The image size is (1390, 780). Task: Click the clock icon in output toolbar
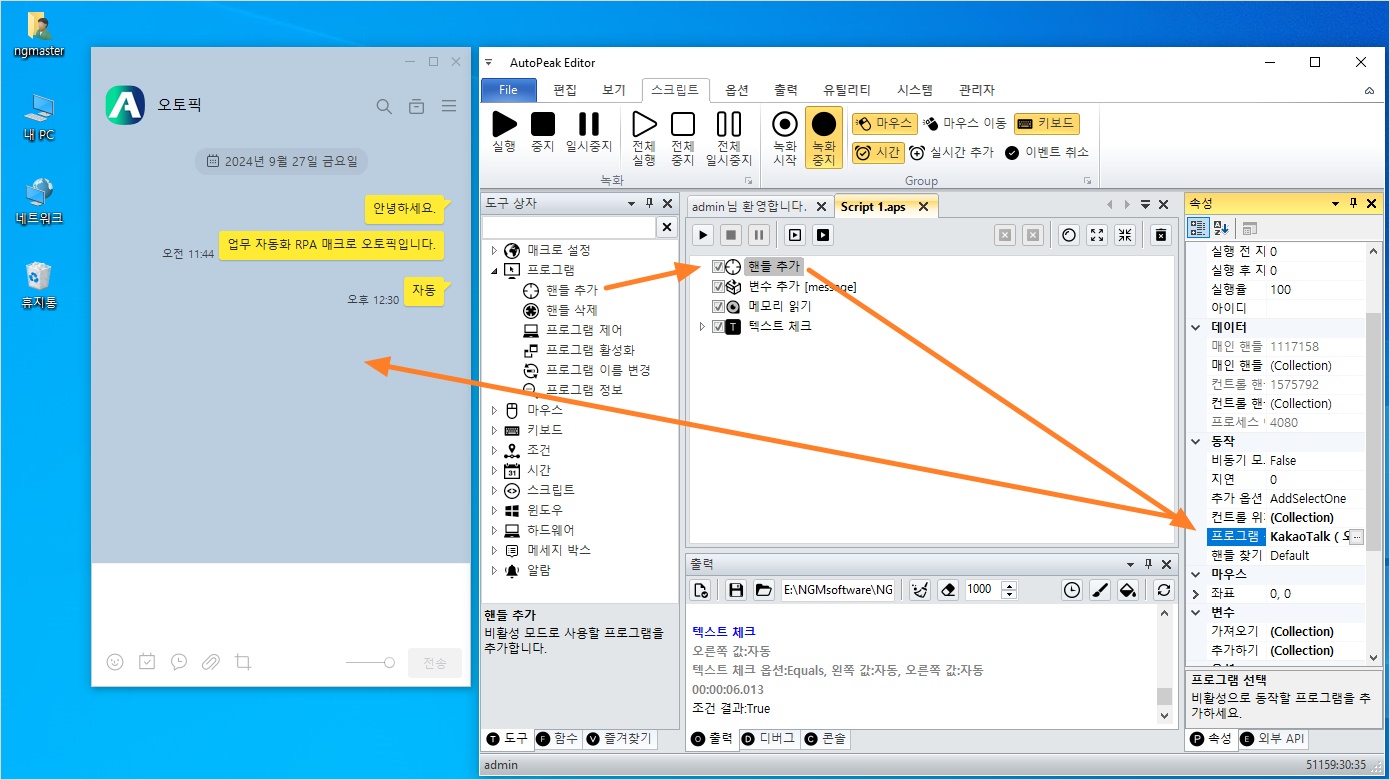point(1072,590)
